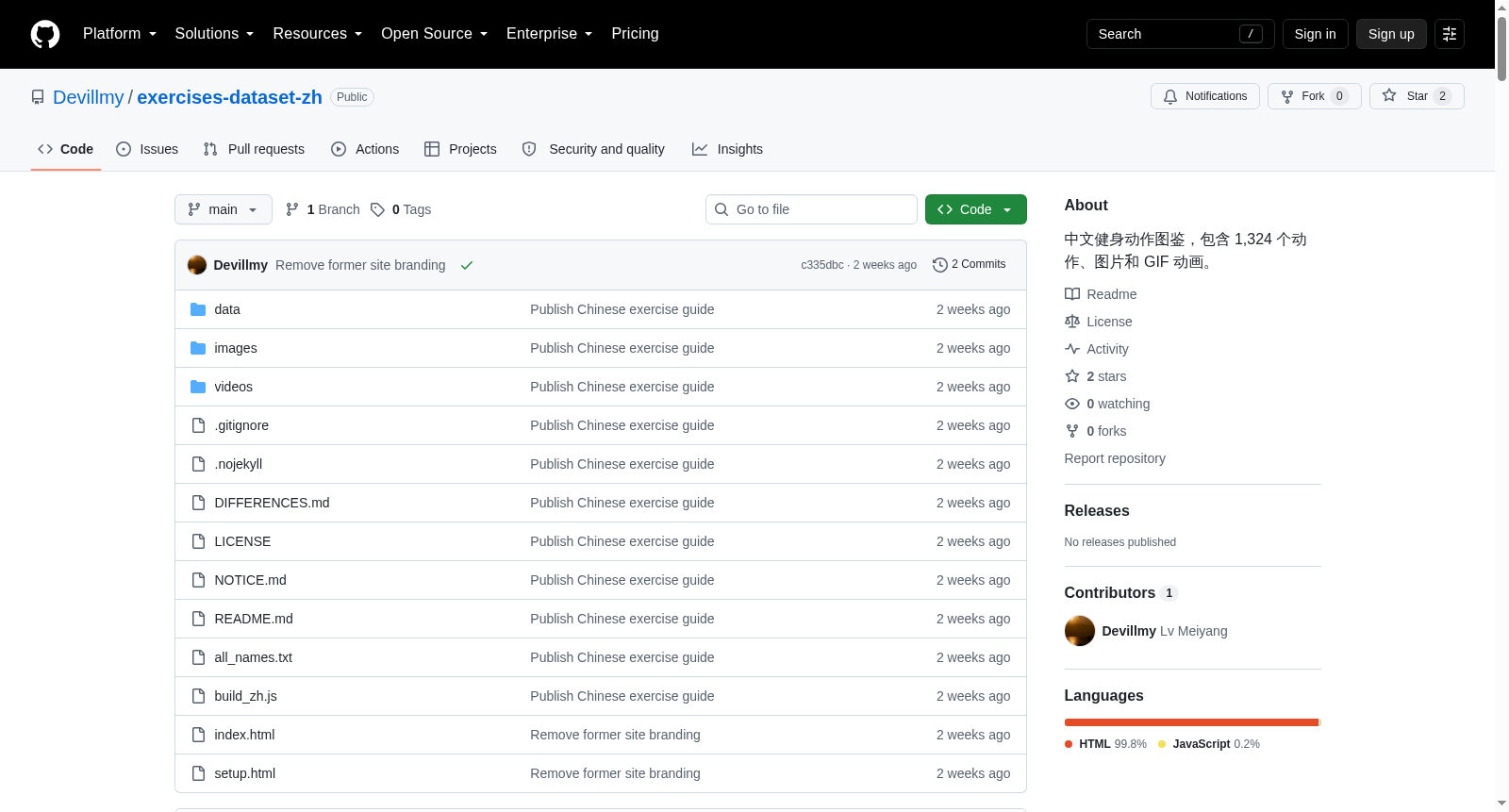Open the Pricing page

point(636,34)
